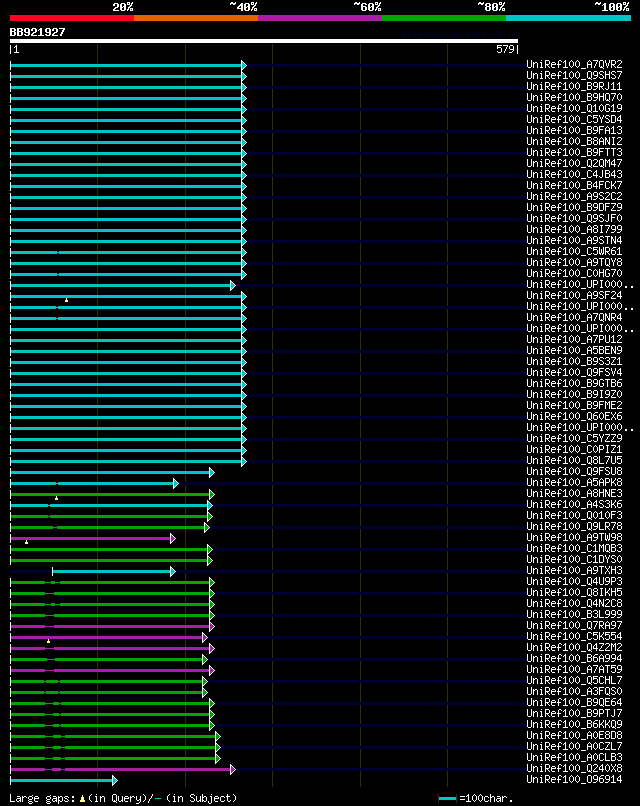Click the purple arrowhead on the UniRef100_C5K554 row

(205, 637)
